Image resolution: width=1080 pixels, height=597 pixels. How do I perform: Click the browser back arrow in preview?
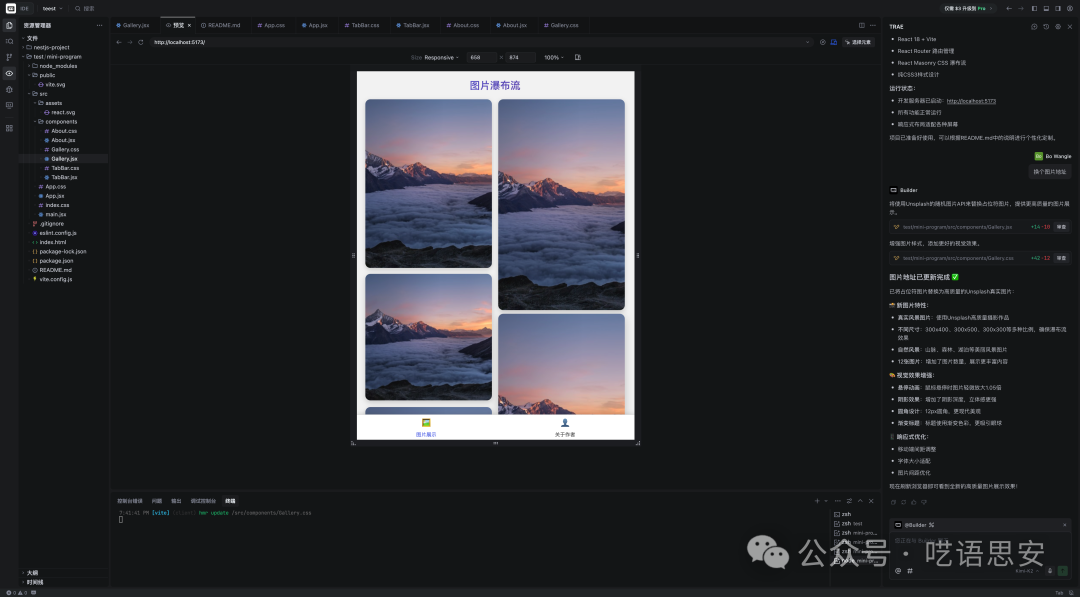tap(119, 42)
